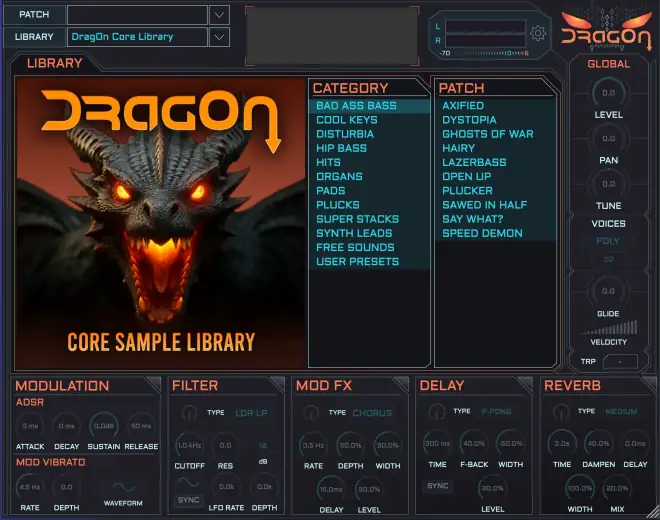Screen dimensions: 660x520
Task: Change the voices count value 32
Action: (608, 259)
